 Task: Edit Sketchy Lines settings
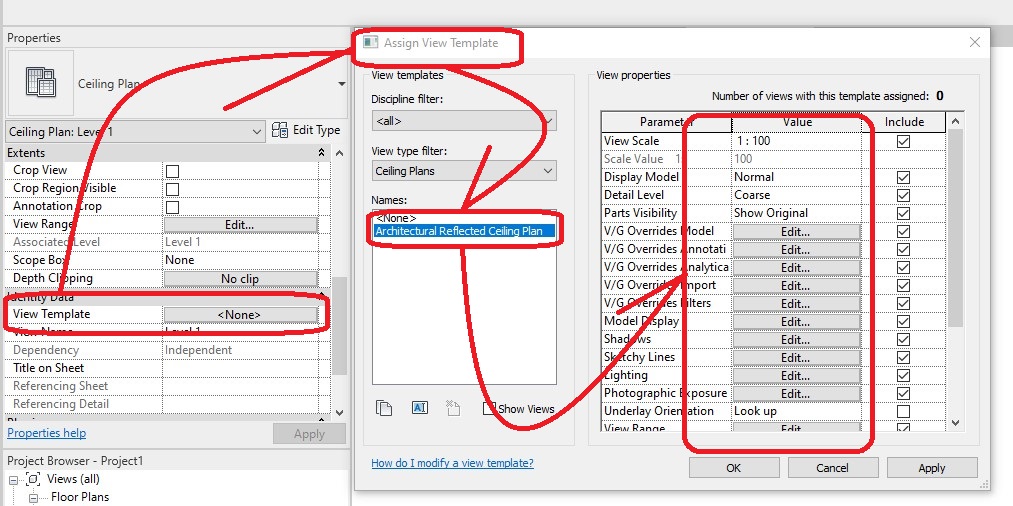(x=796, y=357)
